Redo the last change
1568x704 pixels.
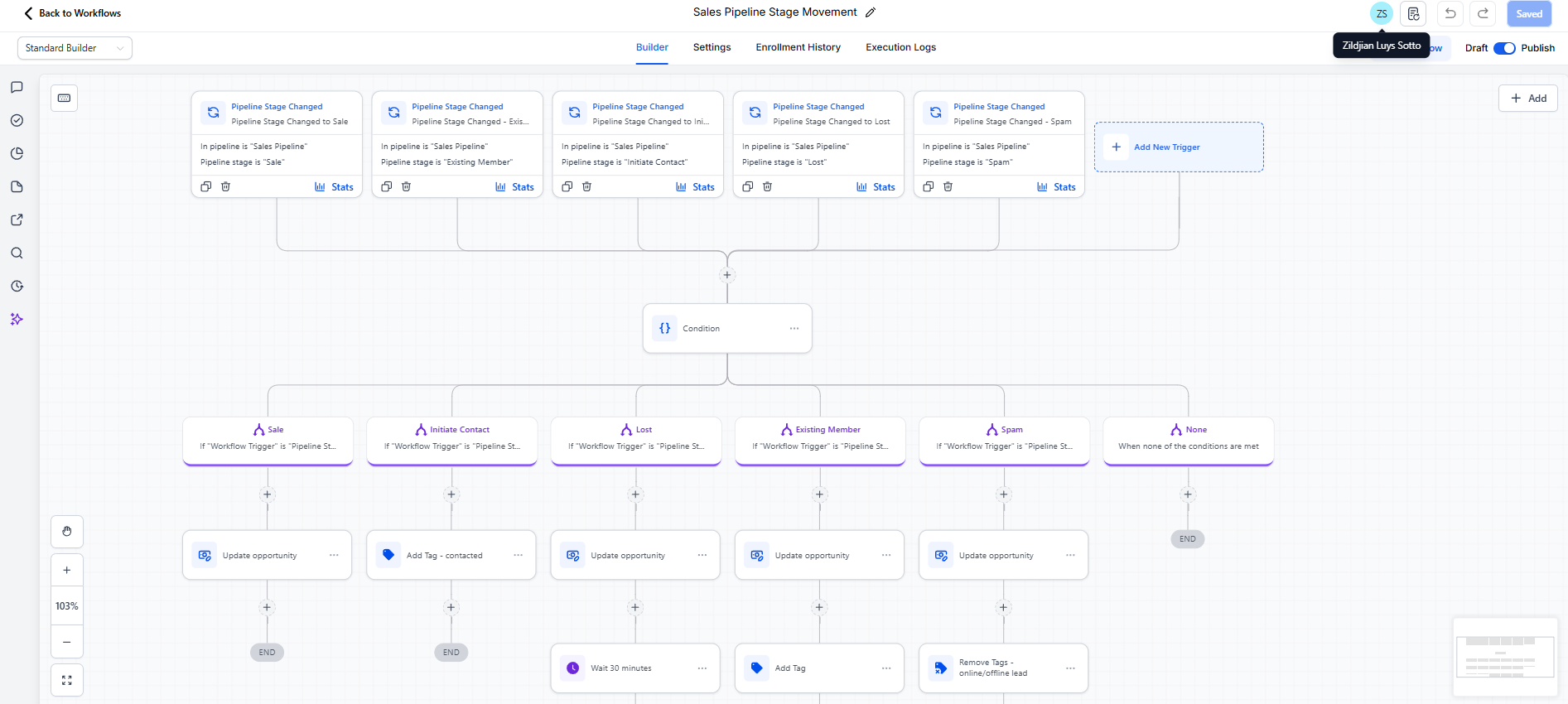click(1484, 13)
